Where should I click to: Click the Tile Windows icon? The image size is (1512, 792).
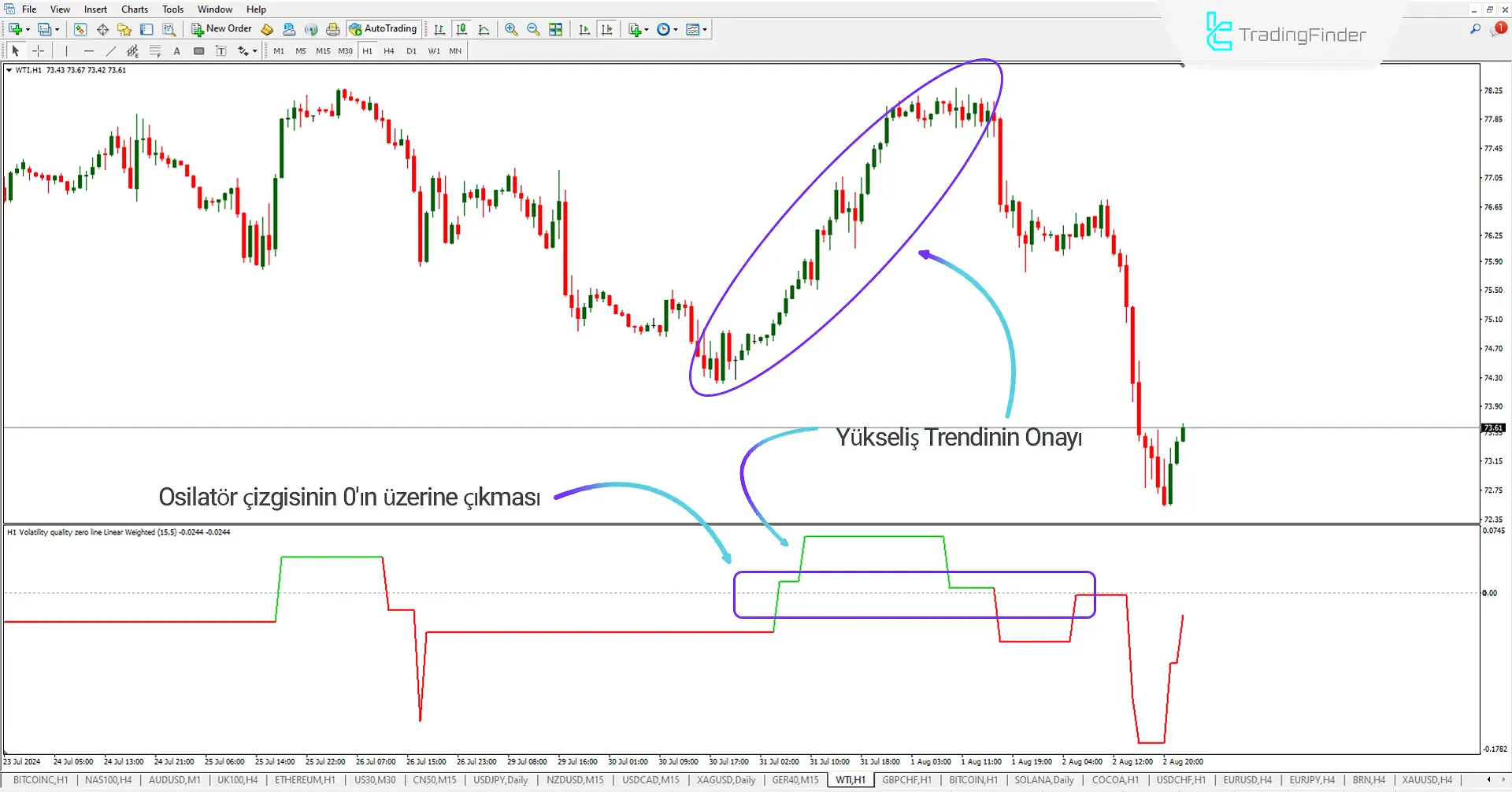pos(556,29)
